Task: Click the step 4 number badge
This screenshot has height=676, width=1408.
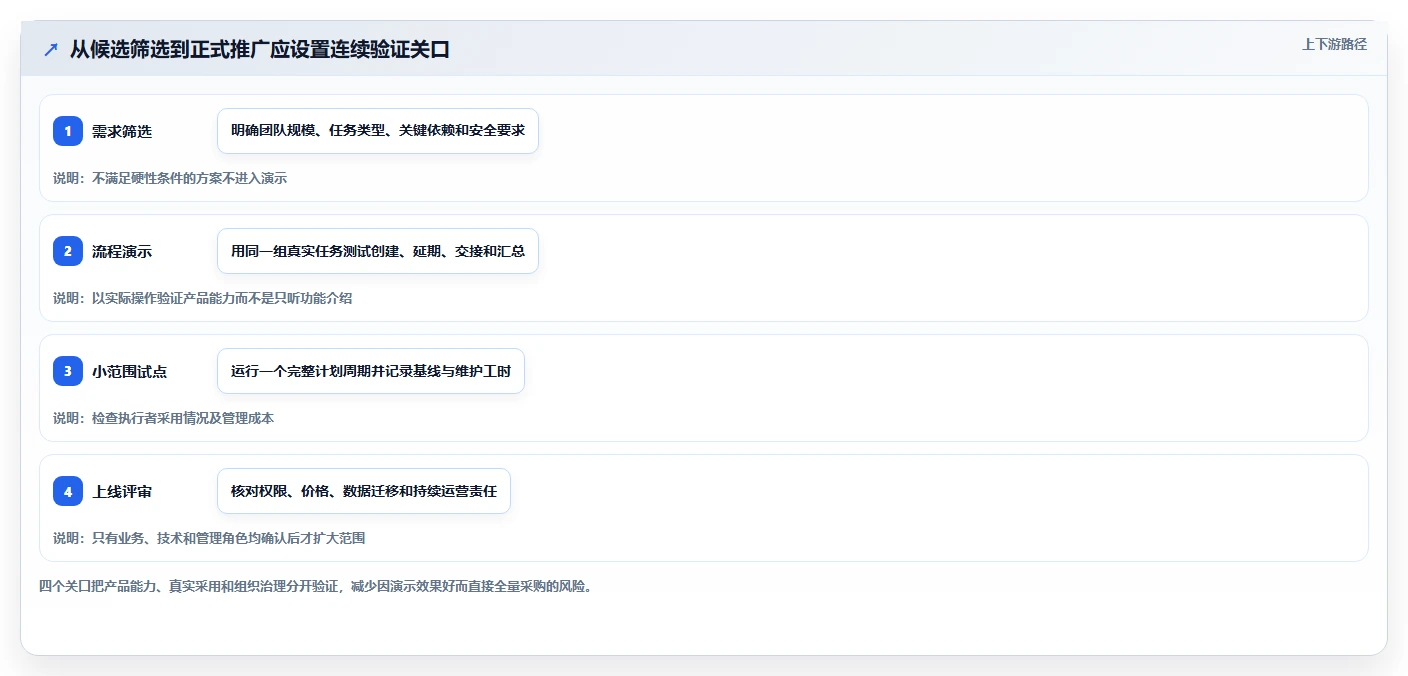Action: point(68,491)
